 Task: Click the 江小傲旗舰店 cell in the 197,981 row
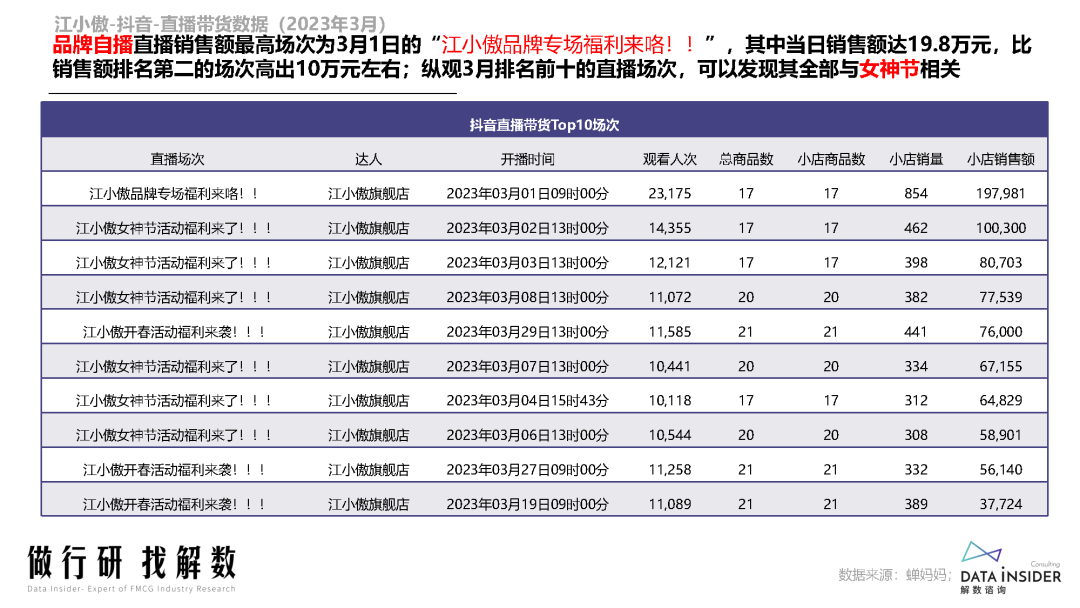[x=368, y=193]
